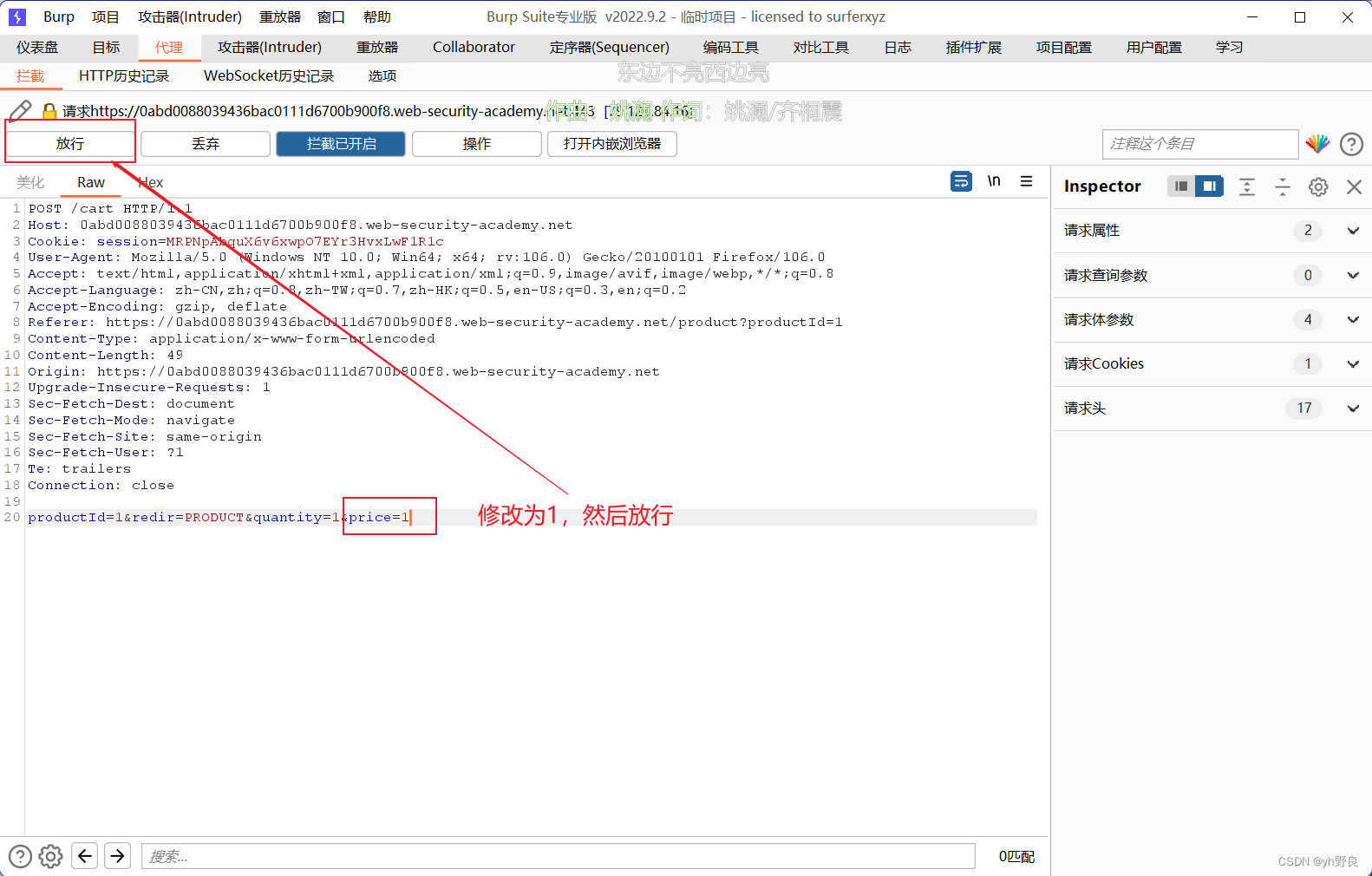This screenshot has height=876, width=1372.
Task: Expand the 请求属性 section
Action: [x=1212, y=231]
